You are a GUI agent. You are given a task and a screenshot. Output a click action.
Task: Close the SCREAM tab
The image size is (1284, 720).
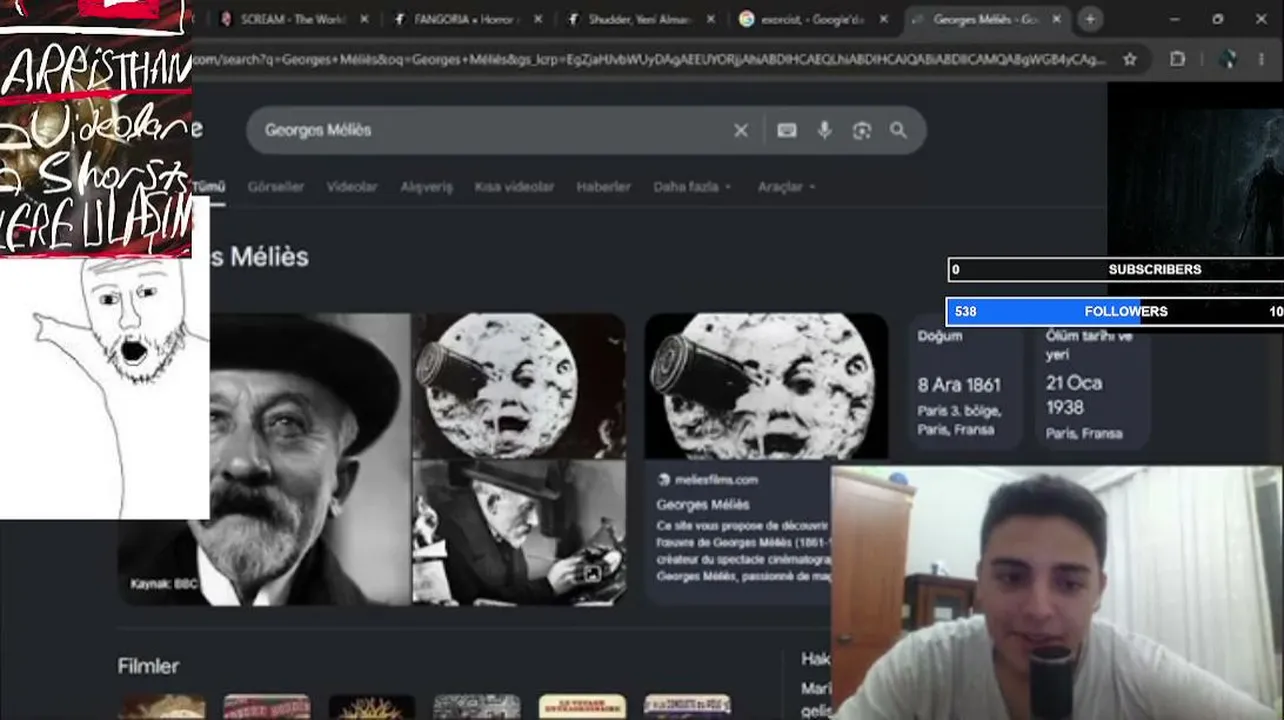364,19
